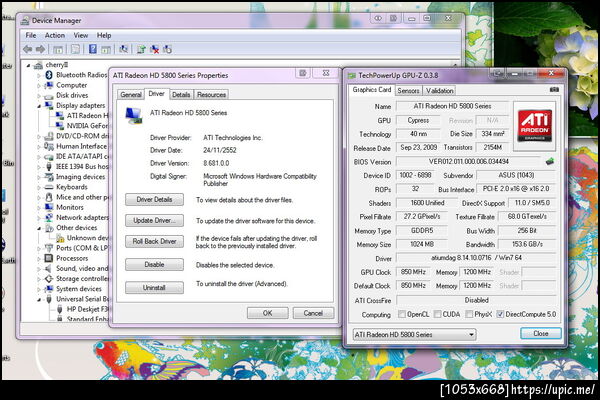The width and height of the screenshot is (600, 400).
Task: Toggle the PhysX checkbox in GPU-Z
Action: click(469, 314)
